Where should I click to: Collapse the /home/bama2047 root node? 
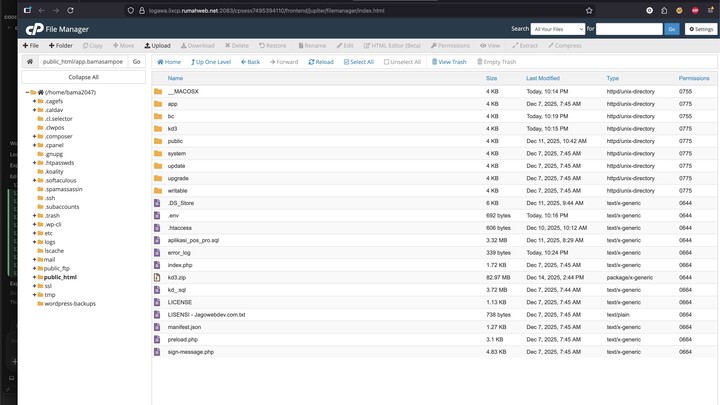tap(27, 92)
